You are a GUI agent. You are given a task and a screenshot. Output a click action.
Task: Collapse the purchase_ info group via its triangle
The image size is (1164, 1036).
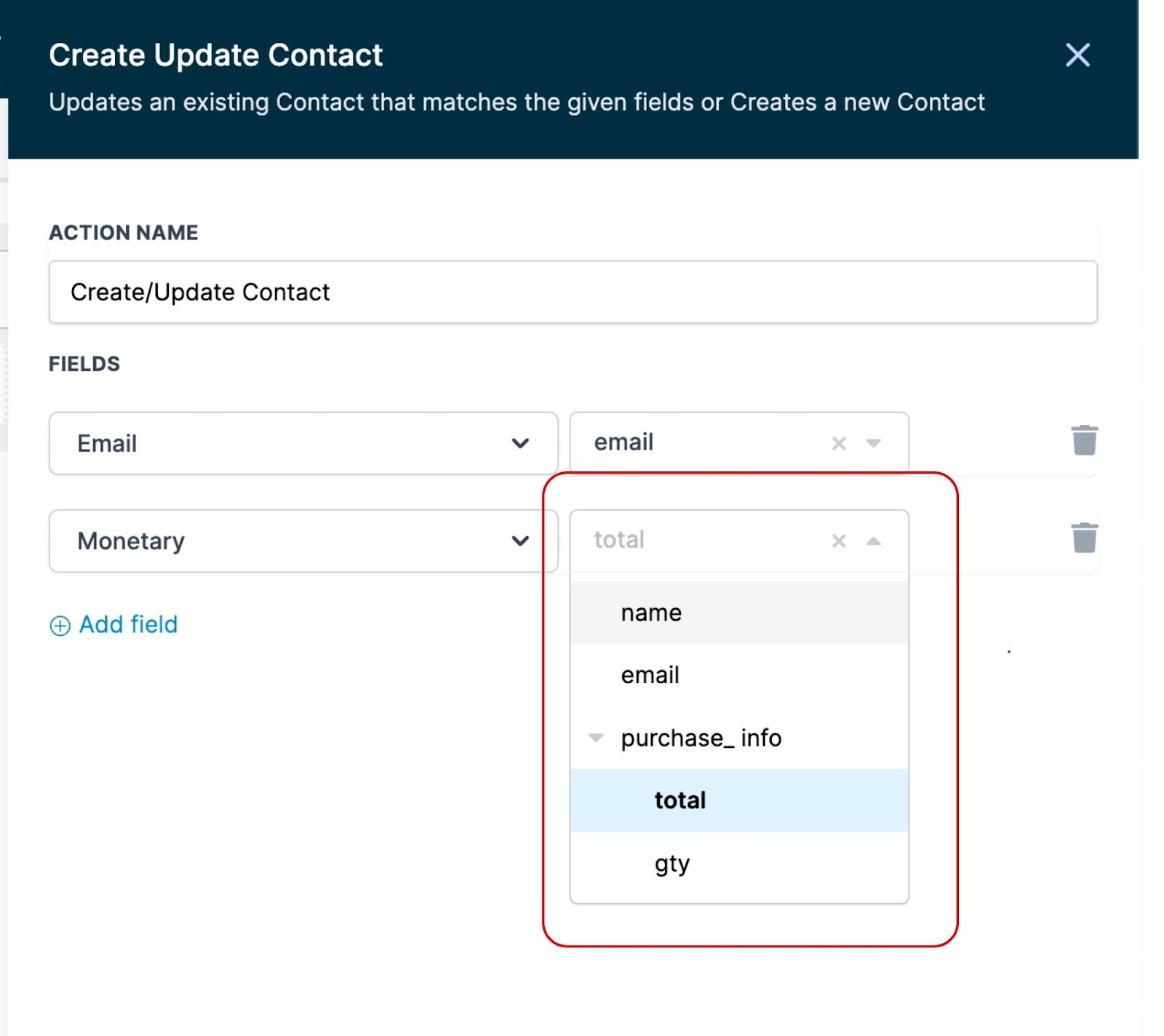click(597, 737)
